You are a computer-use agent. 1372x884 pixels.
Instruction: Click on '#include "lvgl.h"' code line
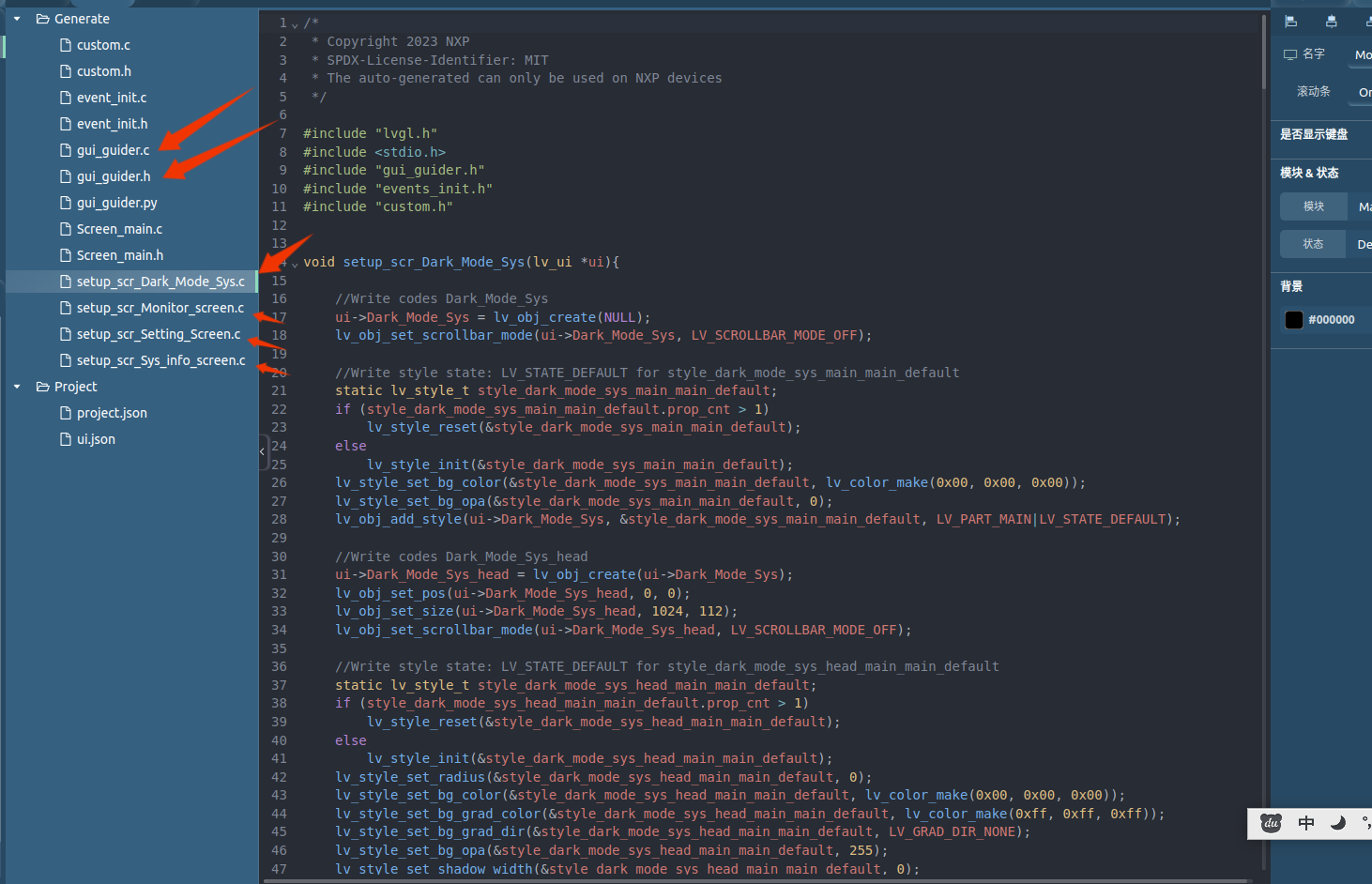pyautogui.click(x=370, y=133)
